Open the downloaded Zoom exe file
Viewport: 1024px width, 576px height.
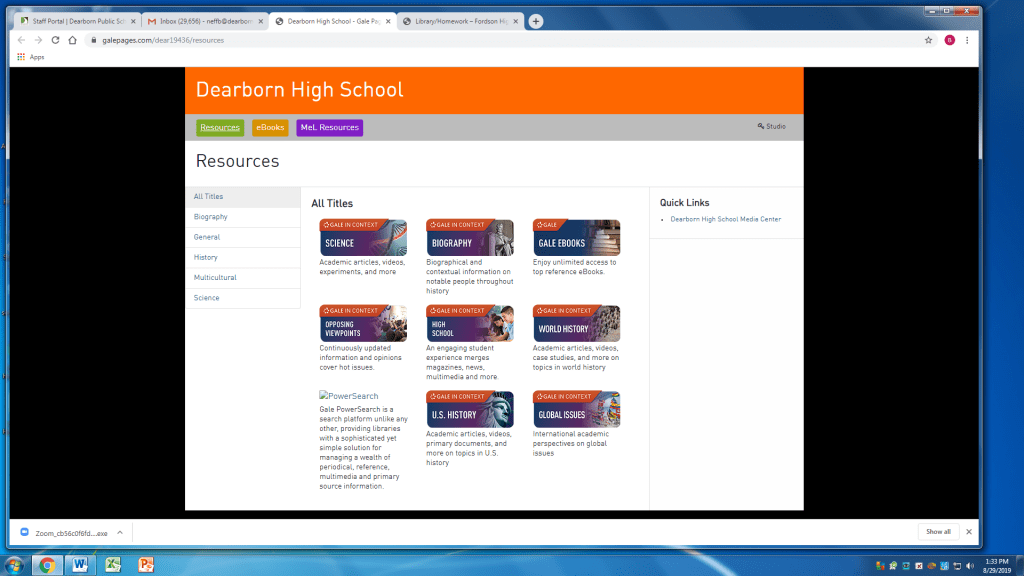(x=65, y=533)
